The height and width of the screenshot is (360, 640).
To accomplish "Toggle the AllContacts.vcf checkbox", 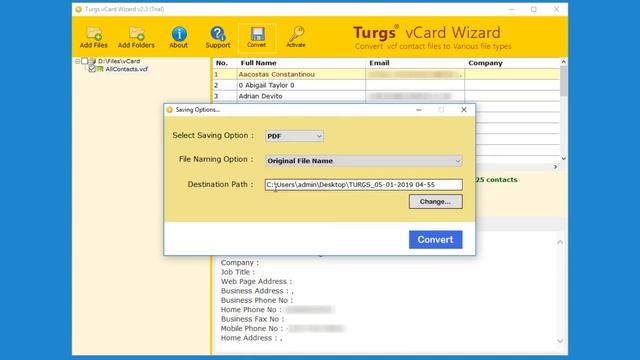I will [x=92, y=69].
